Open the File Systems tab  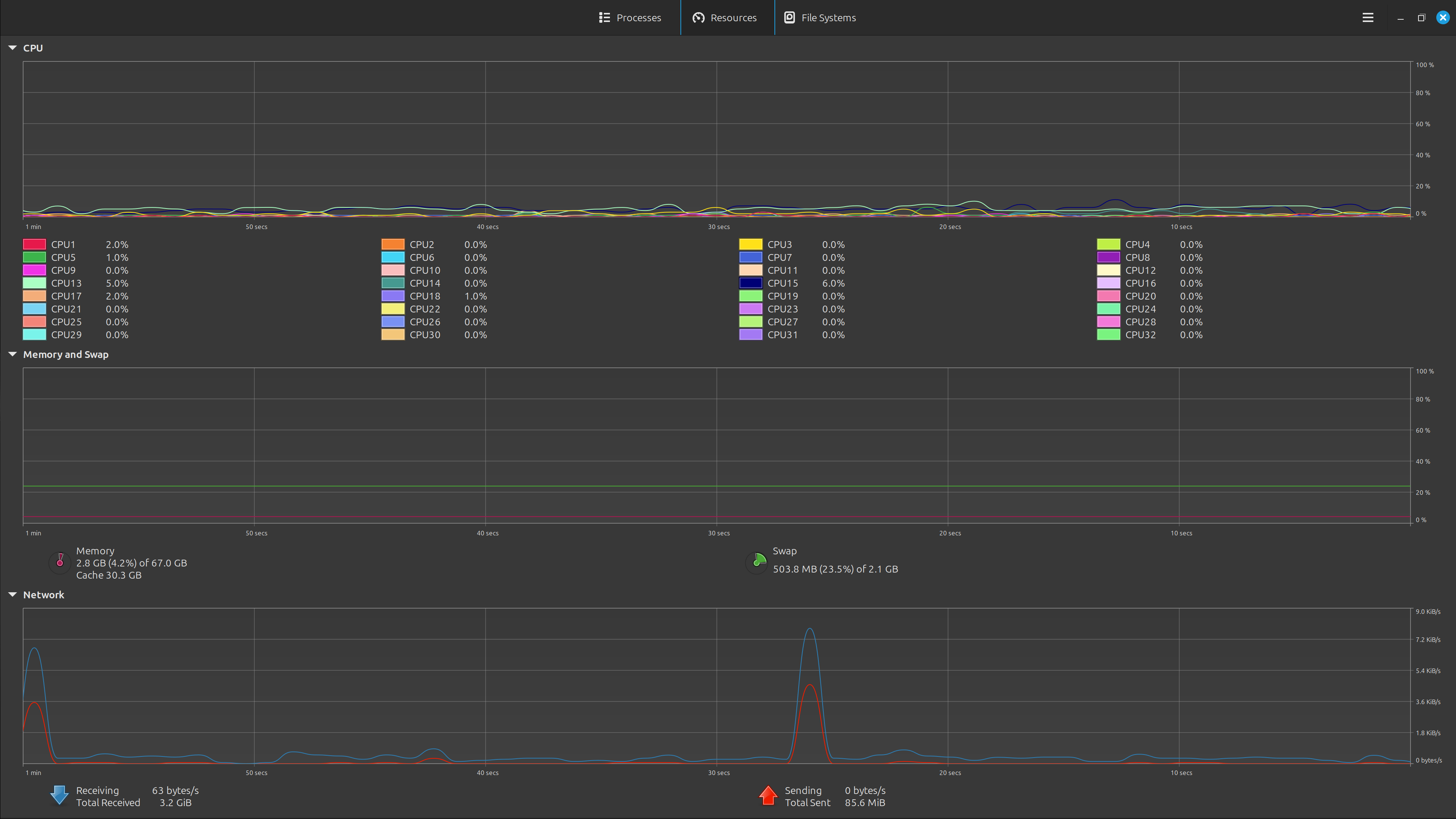click(820, 17)
